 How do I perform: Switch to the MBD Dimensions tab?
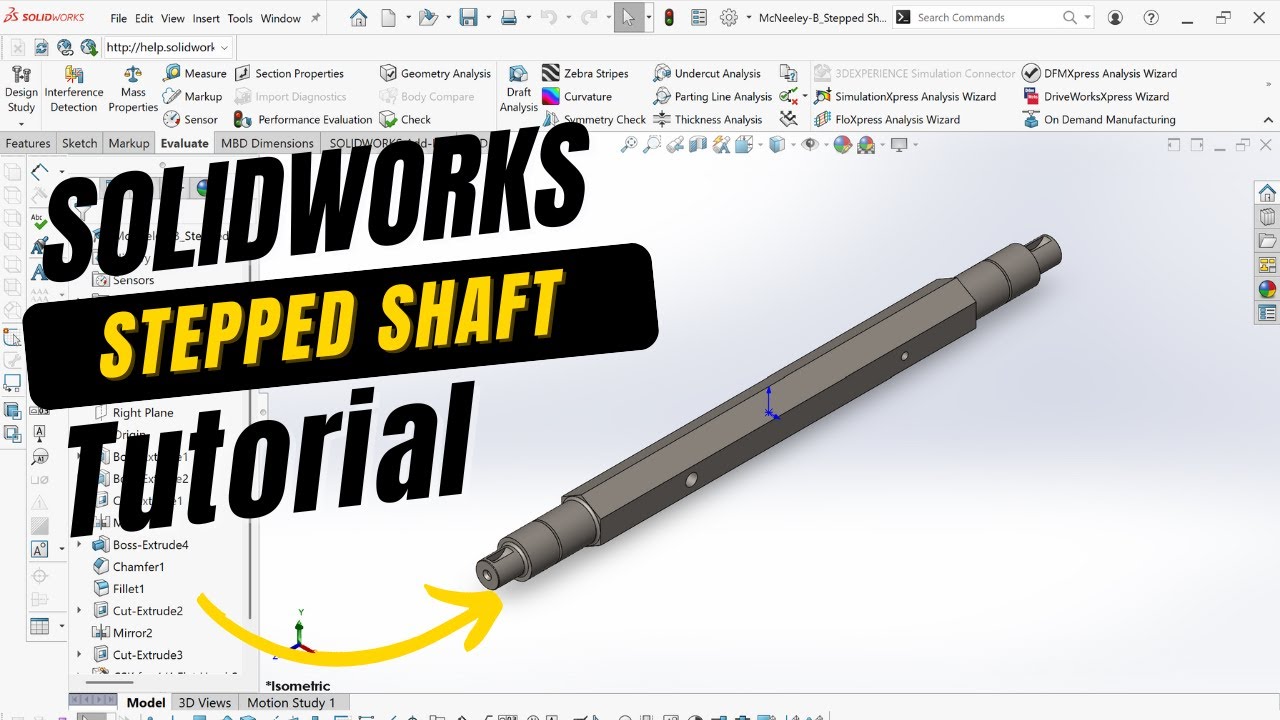coord(267,143)
